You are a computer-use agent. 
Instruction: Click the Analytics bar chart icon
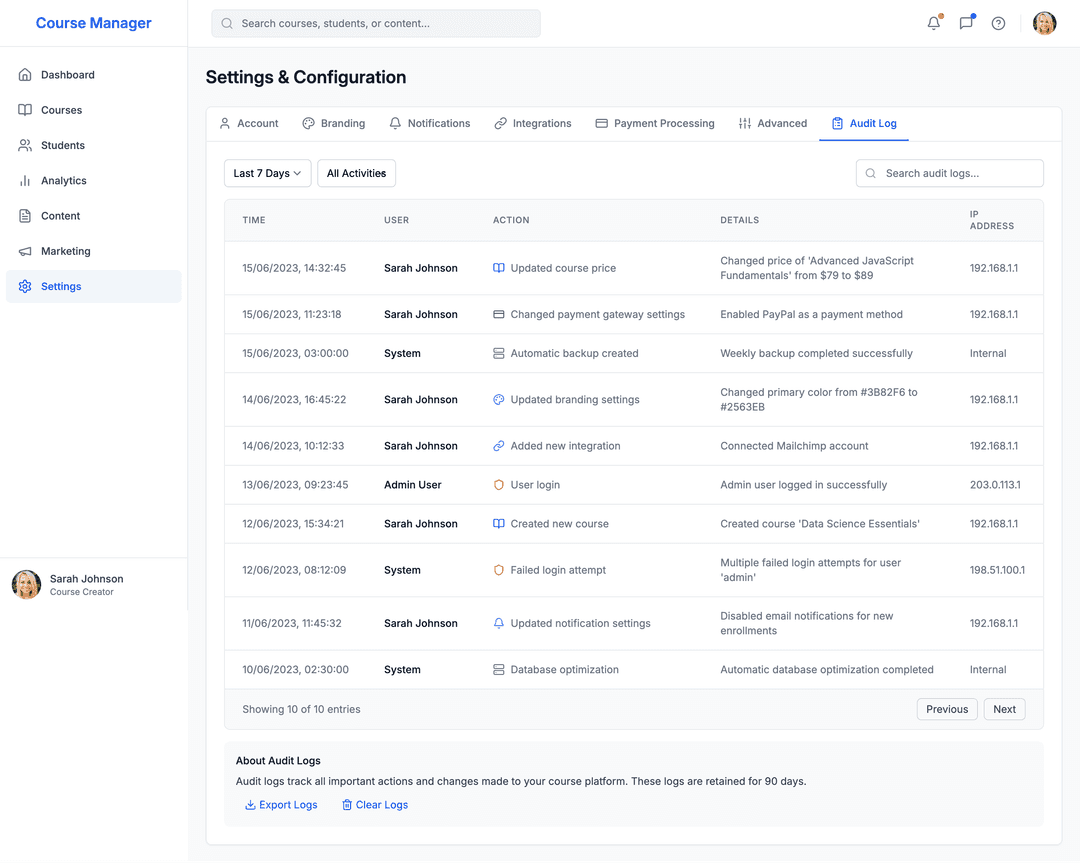(x=25, y=181)
